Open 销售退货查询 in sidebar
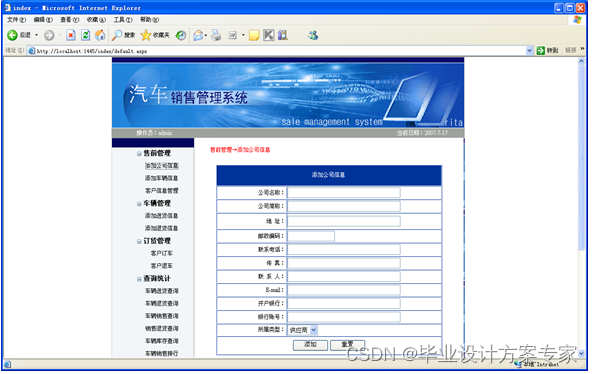Viewport: 592px width, 374px height. 162,329
